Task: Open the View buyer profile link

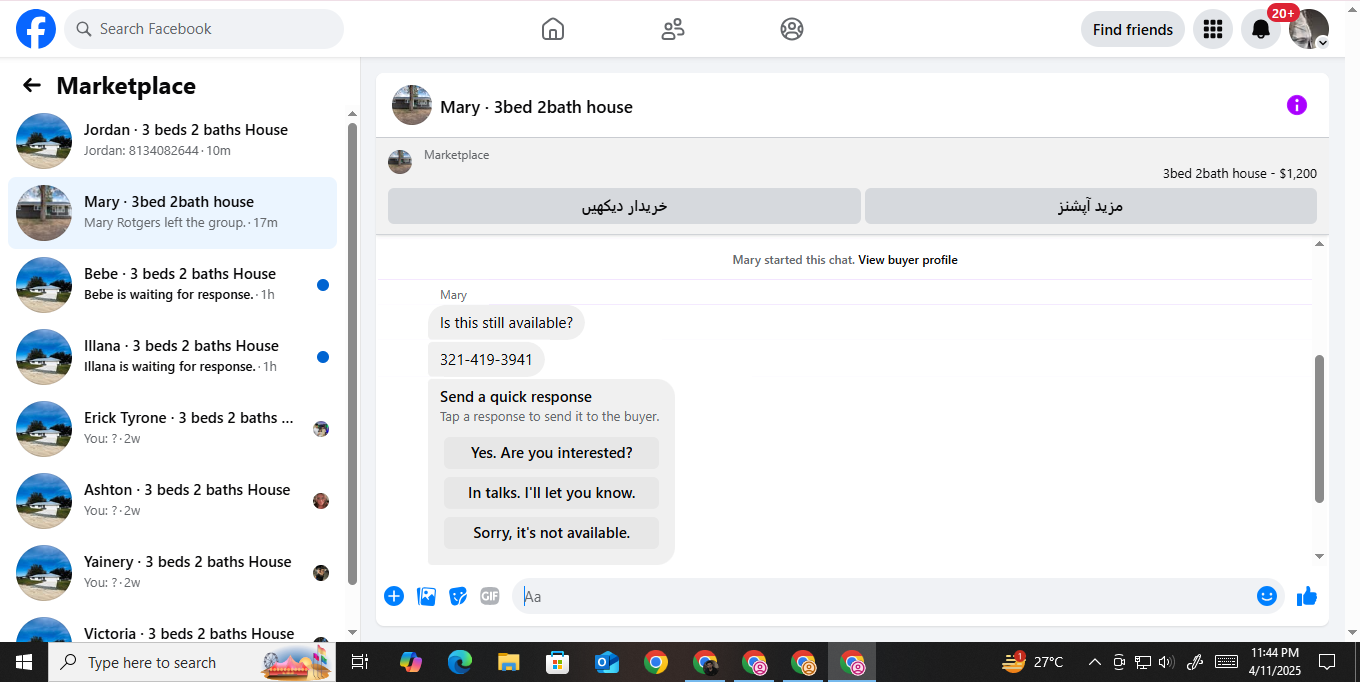Action: (908, 260)
